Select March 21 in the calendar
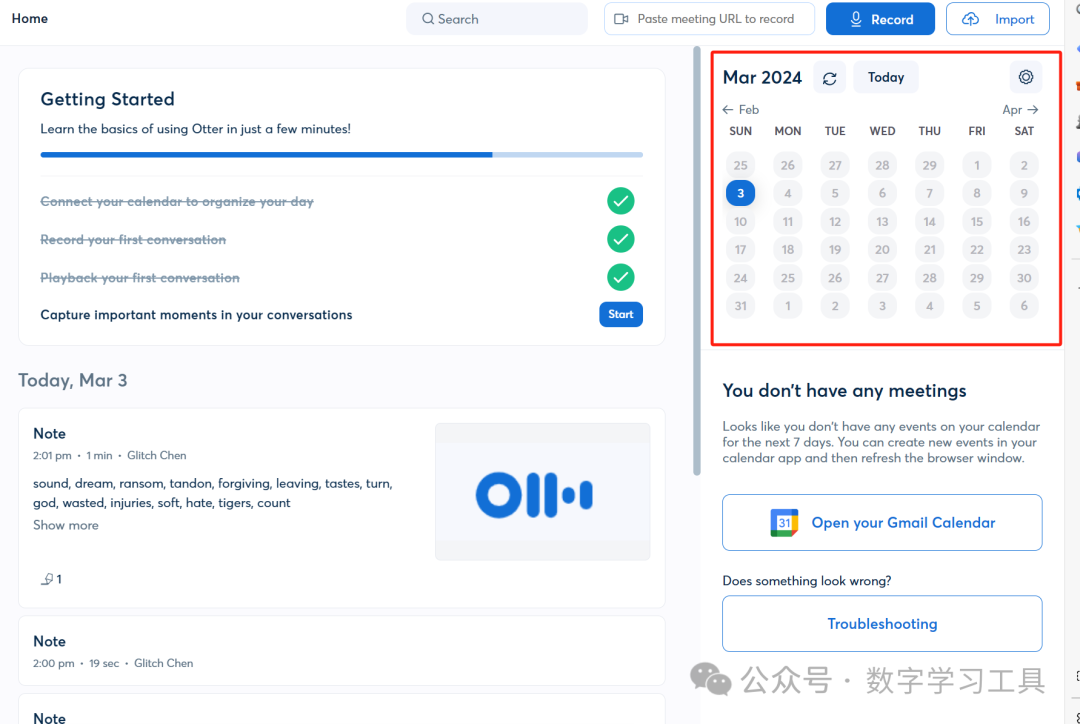 (929, 250)
